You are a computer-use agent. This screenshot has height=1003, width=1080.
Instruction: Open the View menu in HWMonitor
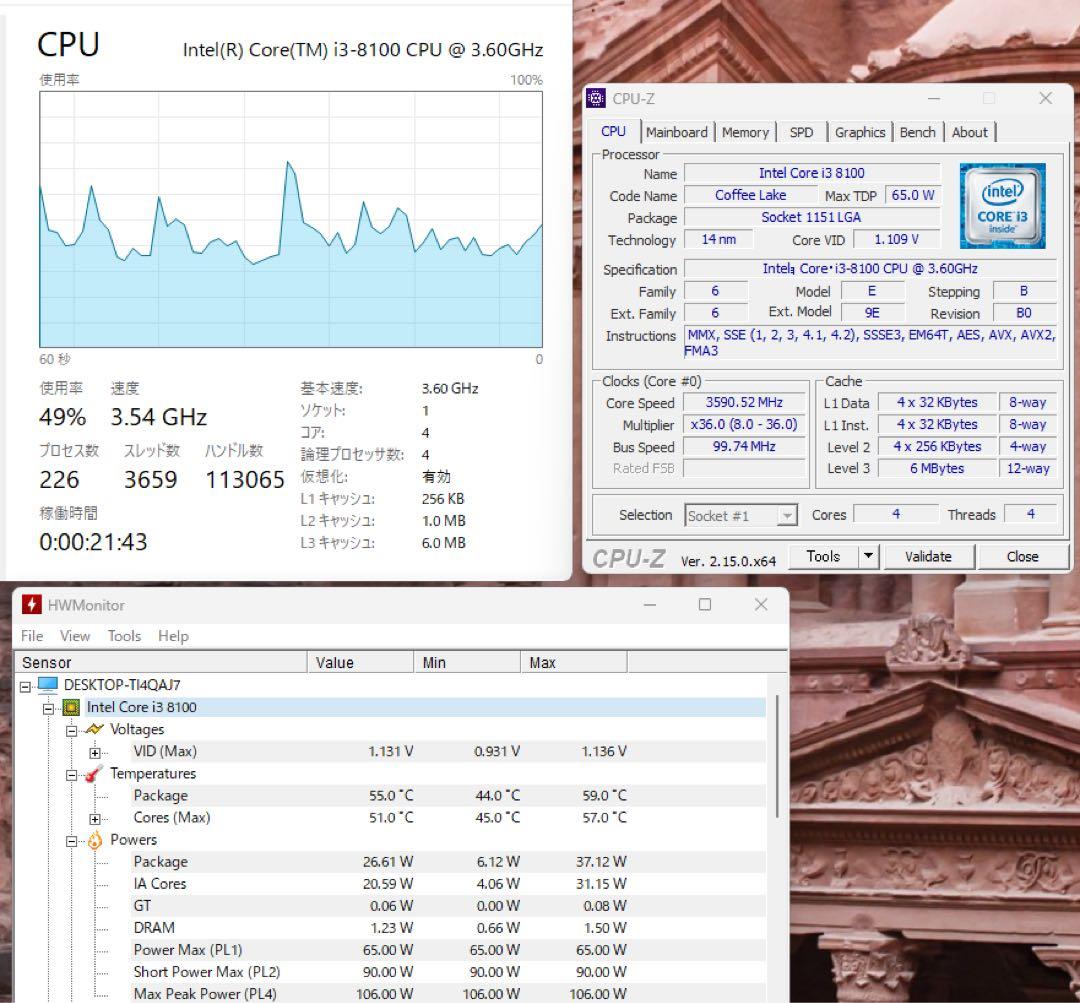coord(75,635)
